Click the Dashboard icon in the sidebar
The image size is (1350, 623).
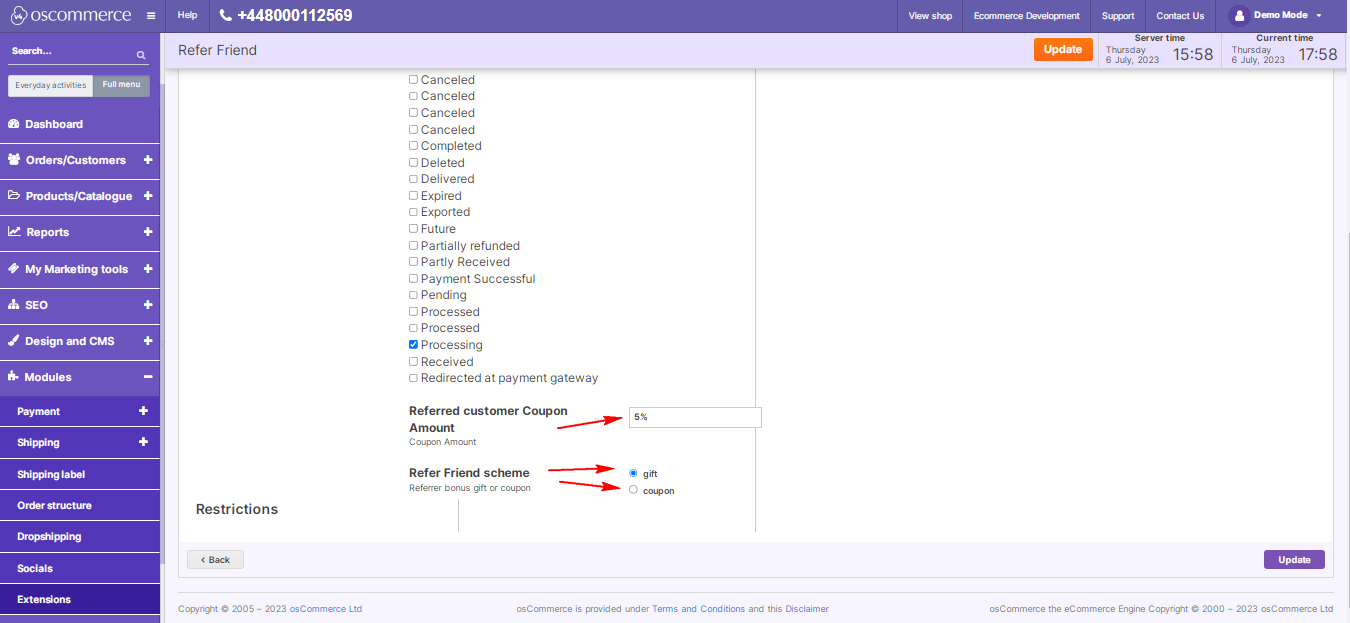(14, 124)
